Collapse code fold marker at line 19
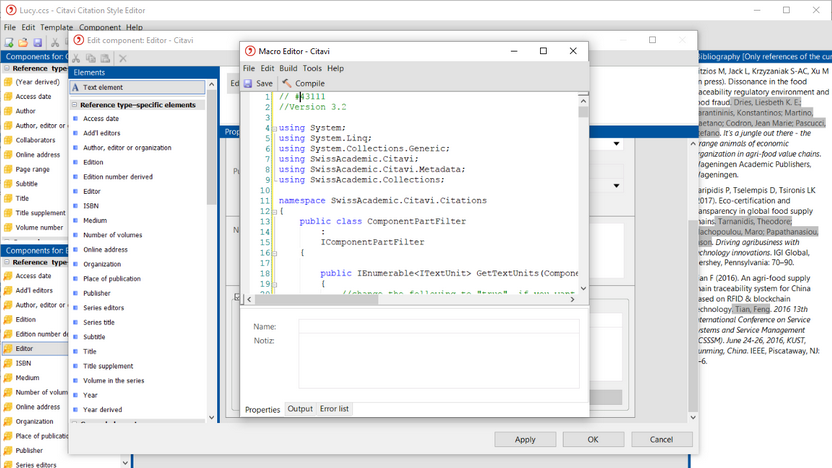 tap(274, 284)
